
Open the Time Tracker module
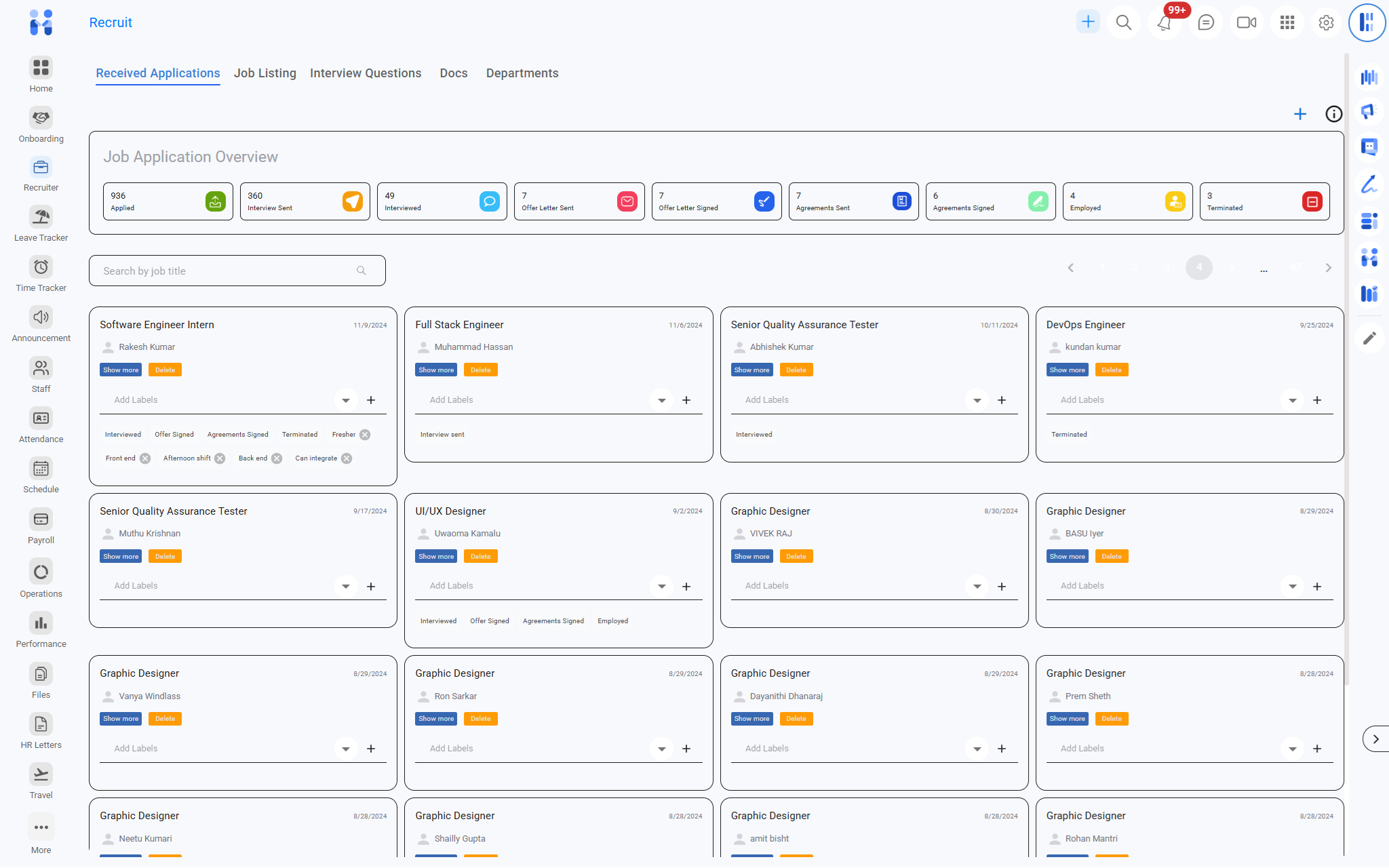[x=41, y=268]
